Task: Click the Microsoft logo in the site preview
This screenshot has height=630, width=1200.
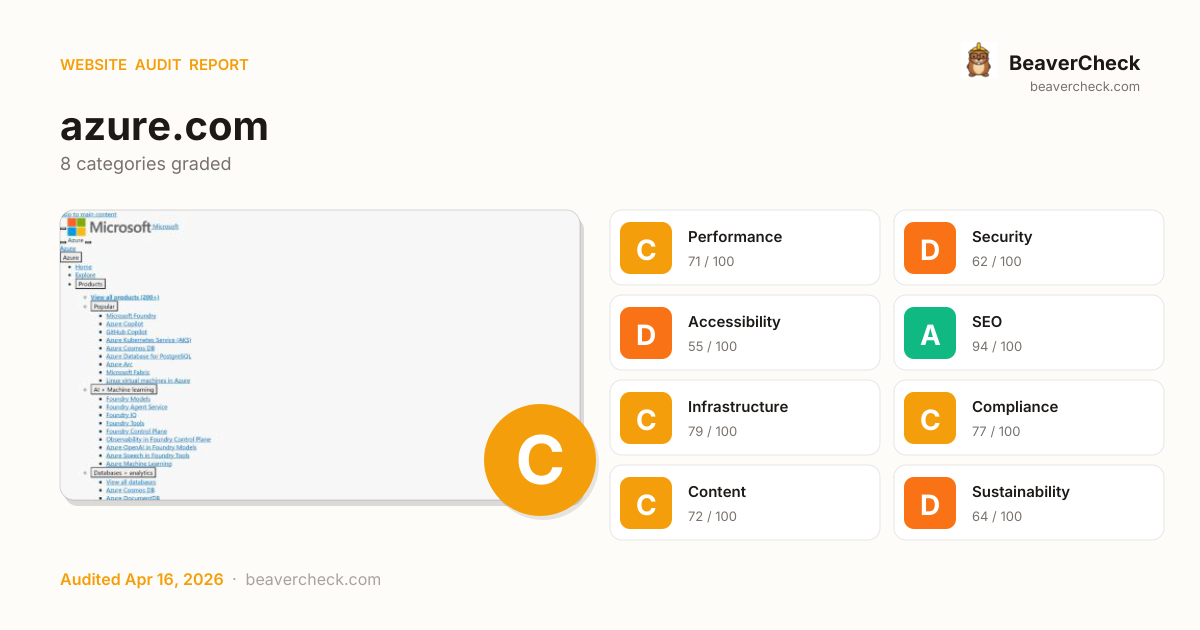Action: click(x=108, y=227)
